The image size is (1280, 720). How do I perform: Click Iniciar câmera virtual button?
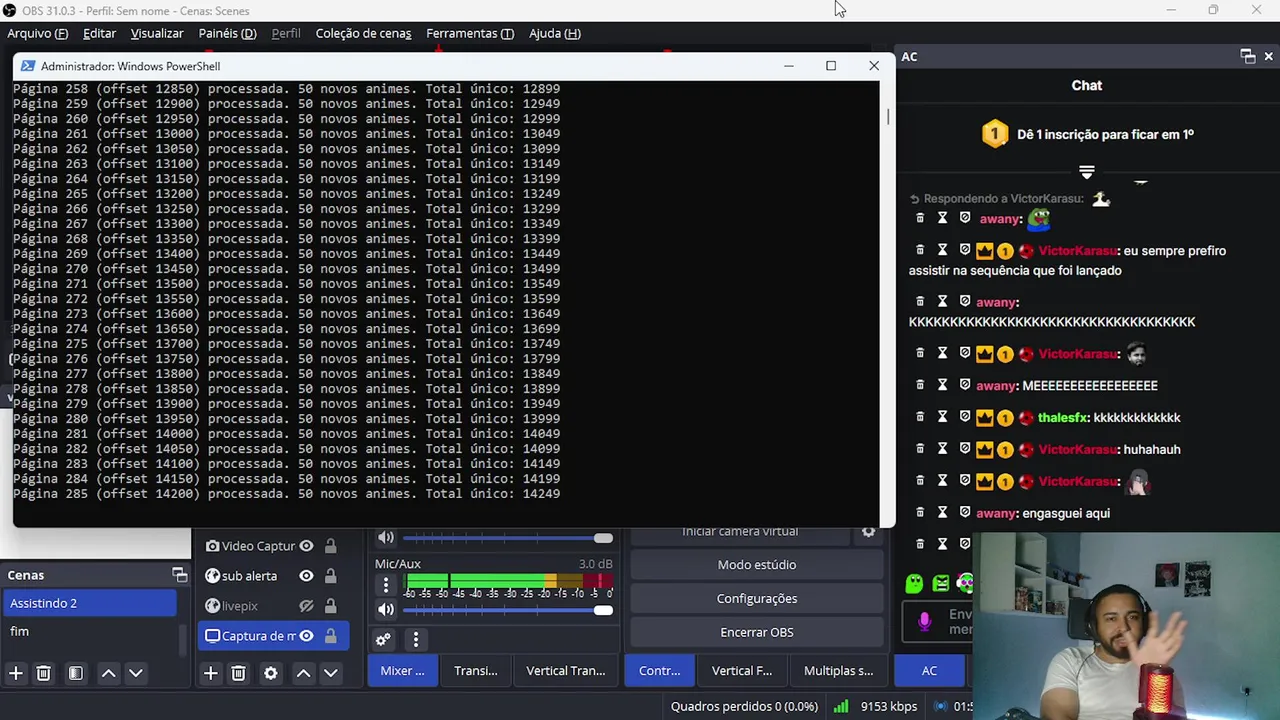[x=740, y=533]
